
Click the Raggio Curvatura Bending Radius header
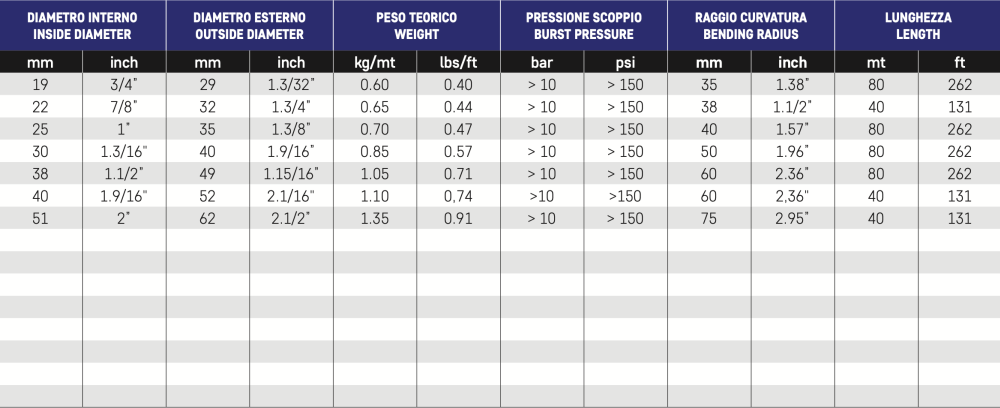tap(750, 25)
